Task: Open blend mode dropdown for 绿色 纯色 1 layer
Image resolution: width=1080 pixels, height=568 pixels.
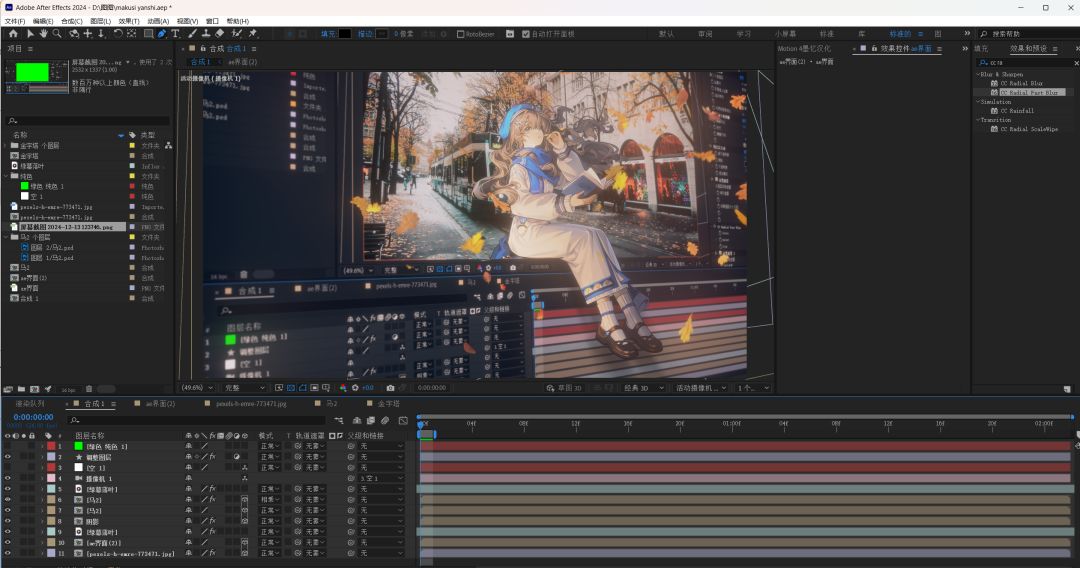Action: [270, 446]
